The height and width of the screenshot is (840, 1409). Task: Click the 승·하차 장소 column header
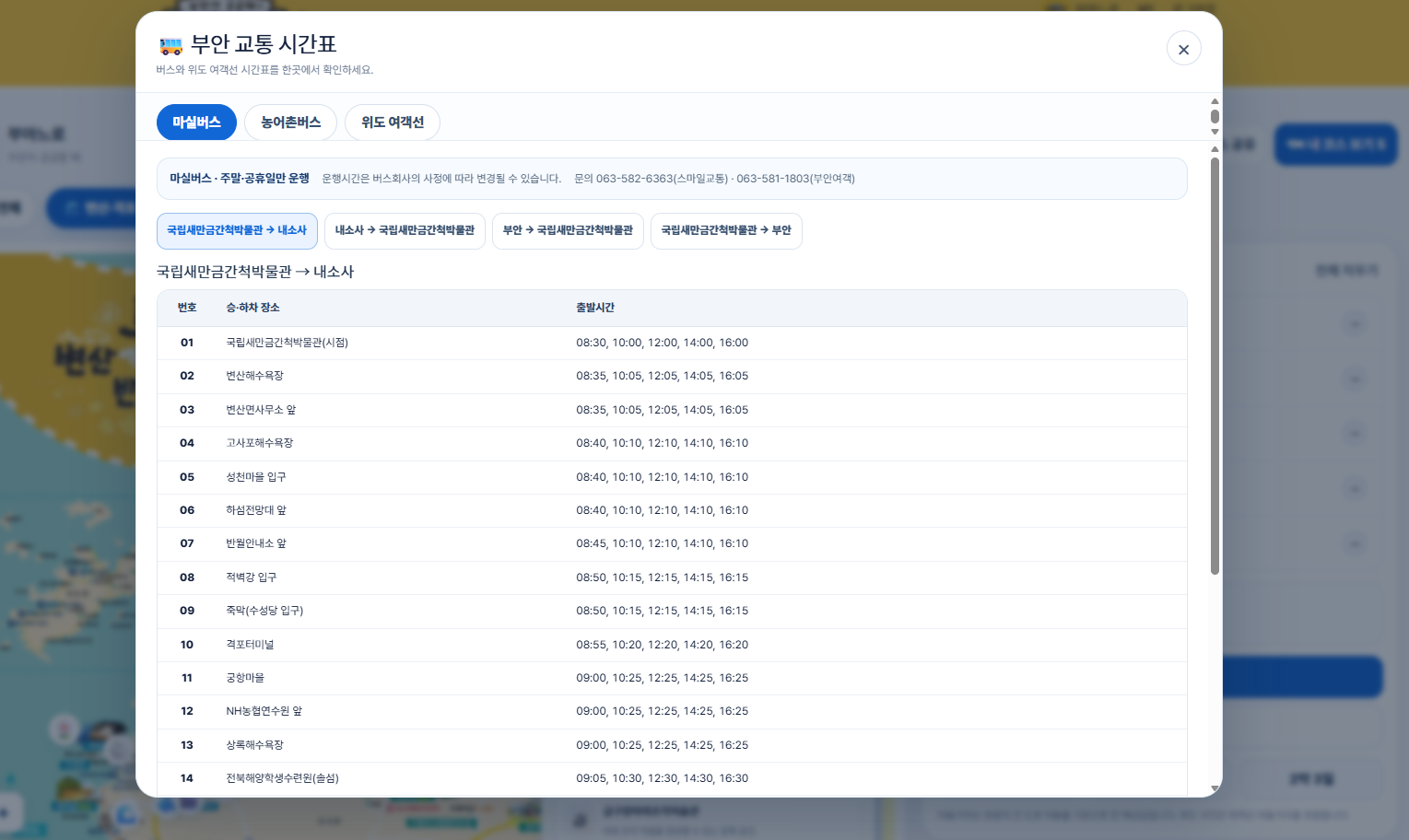252,308
